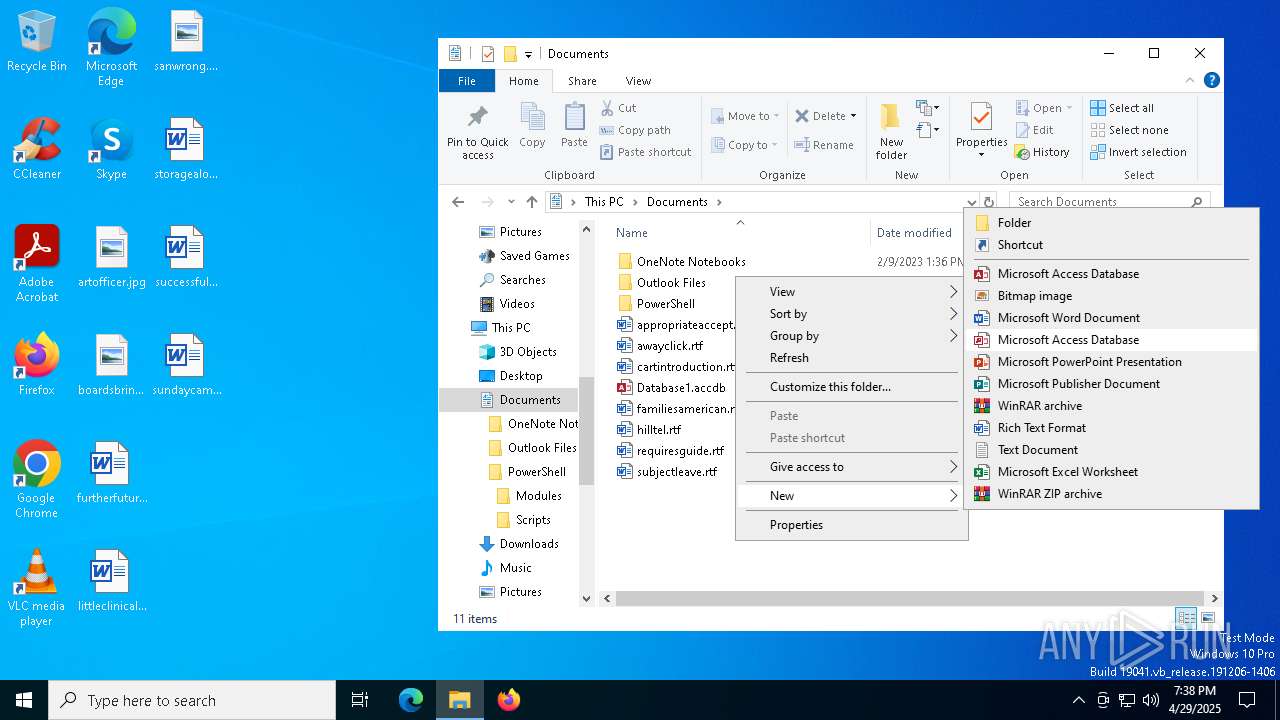Click the Cut scissors icon in Clipboard group
The width and height of the screenshot is (1280, 720).
coord(607,108)
